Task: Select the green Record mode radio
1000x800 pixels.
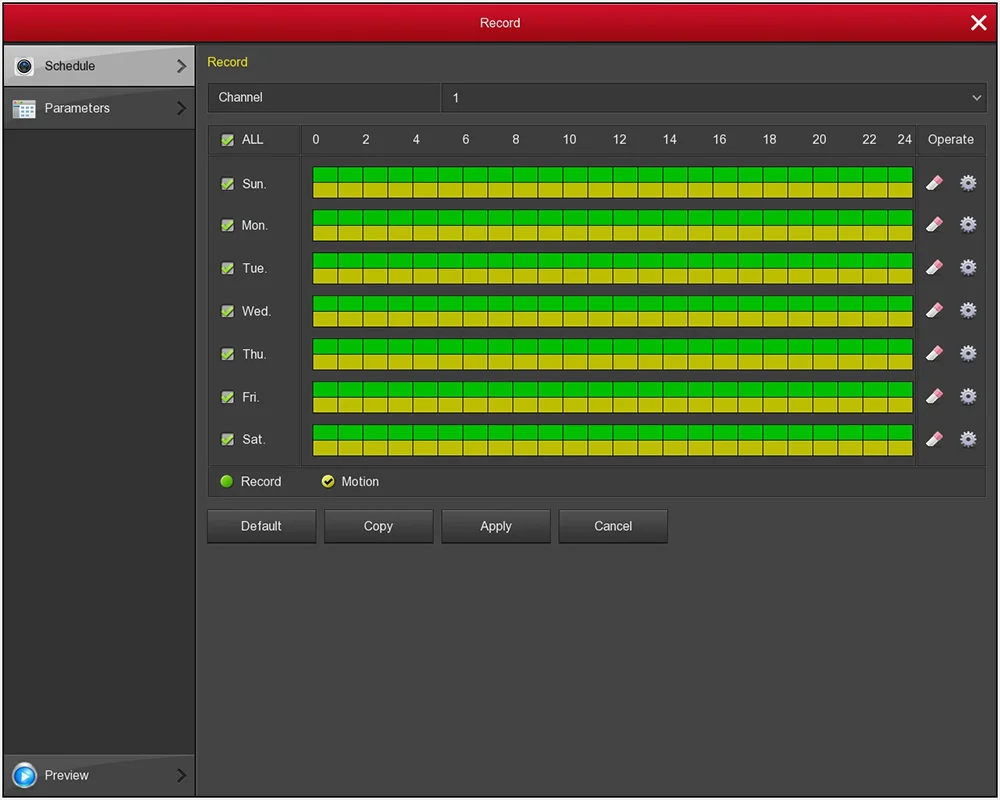Action: [x=226, y=482]
